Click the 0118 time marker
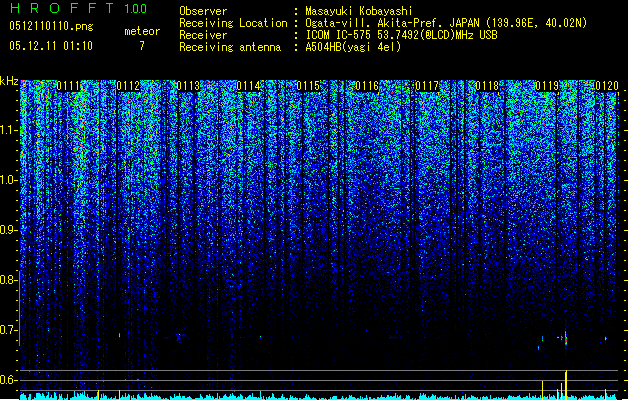The height and width of the screenshot is (400, 629). click(487, 86)
